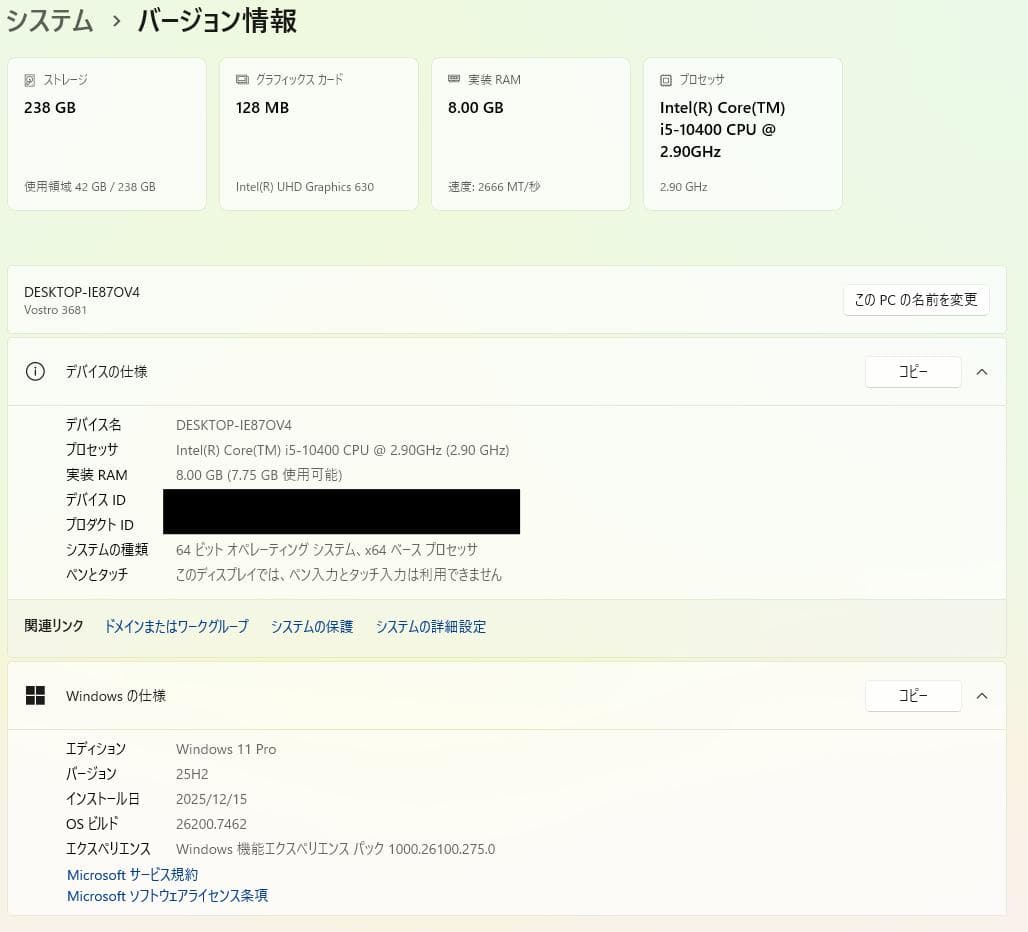Click the processor (プロセッサ) icon
This screenshot has height=932, width=1028.
pyautogui.click(x=665, y=79)
